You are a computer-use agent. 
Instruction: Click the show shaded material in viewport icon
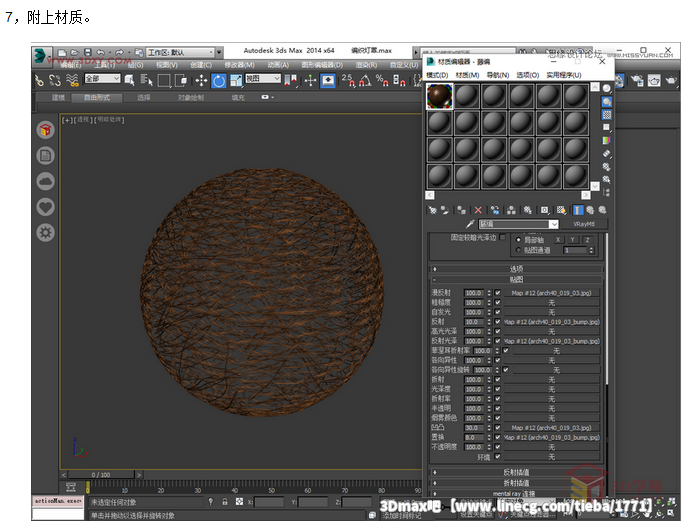561,210
